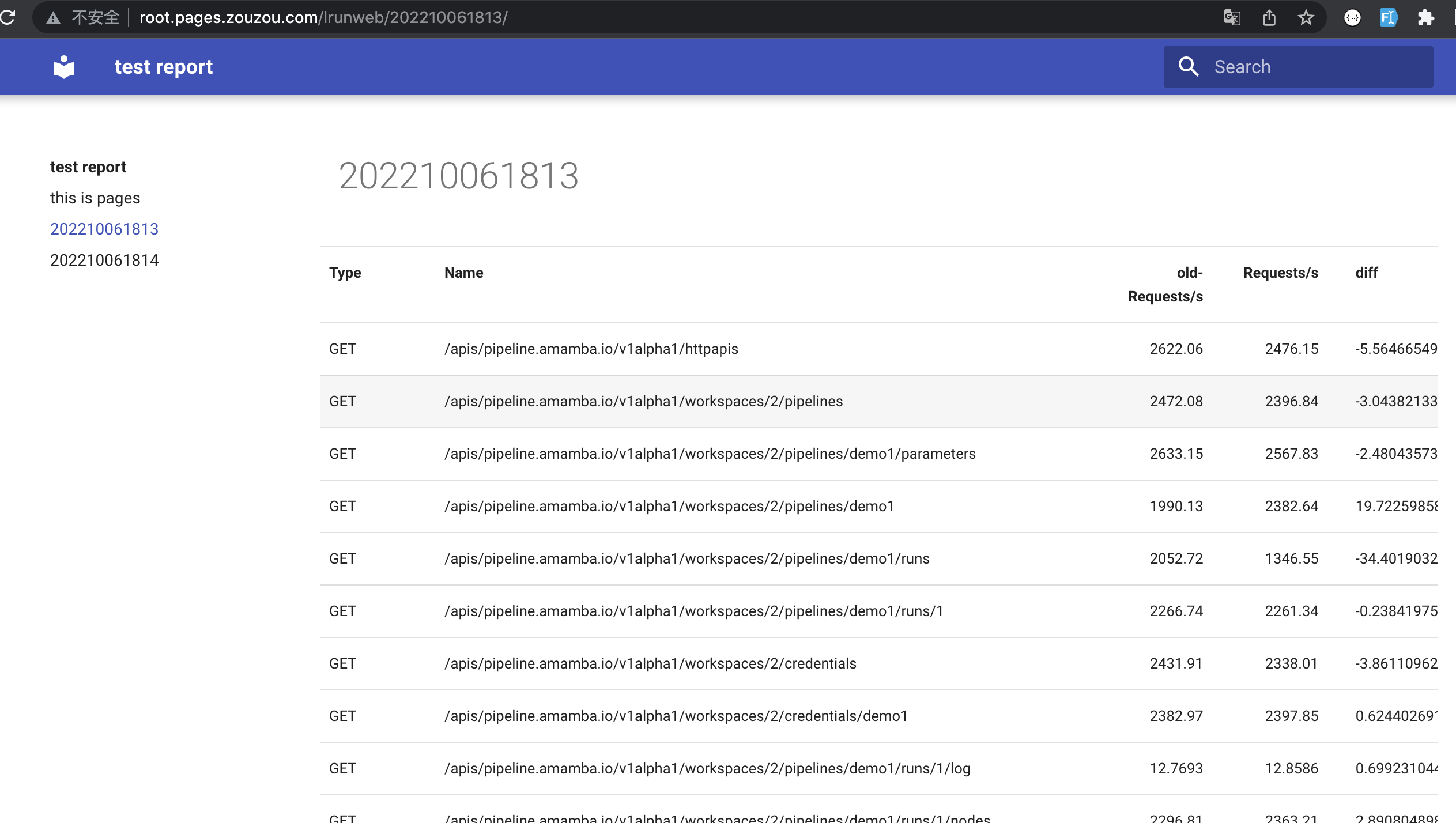Click the Requests/s value 1346.55
Screen dimensions: 1456x823
pyautogui.click(x=1291, y=558)
